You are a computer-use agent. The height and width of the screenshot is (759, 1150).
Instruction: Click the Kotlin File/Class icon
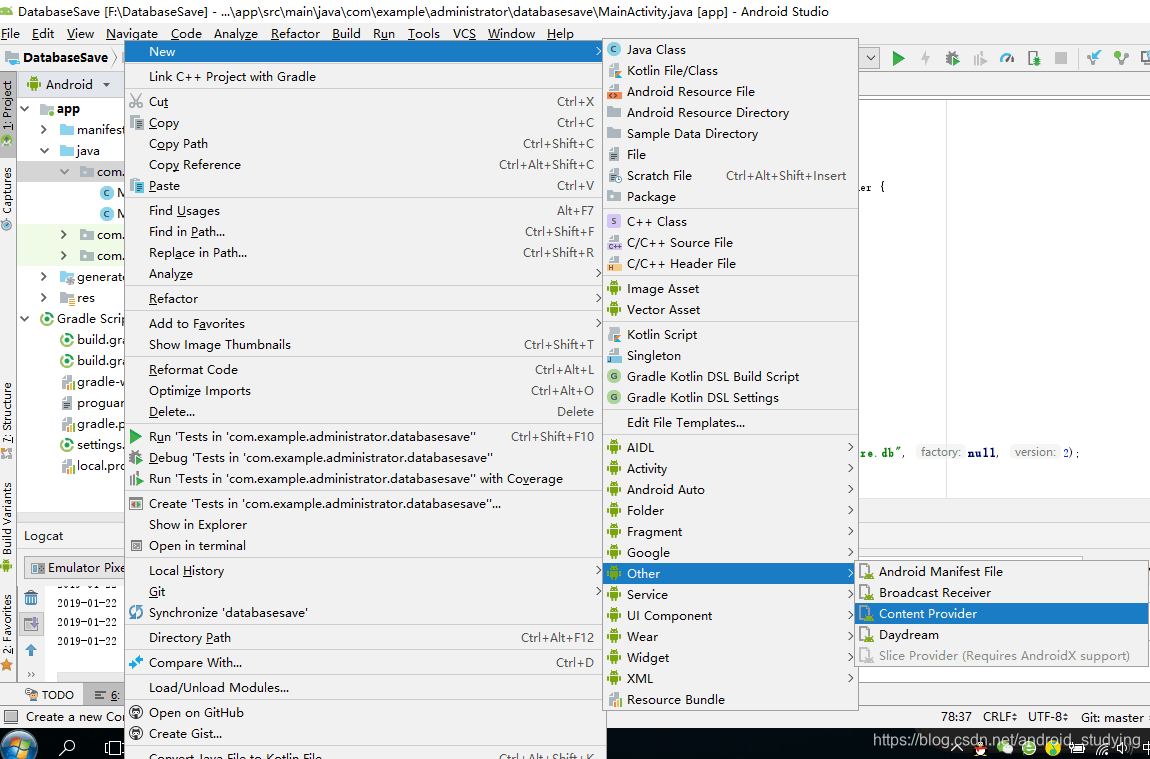(614, 70)
